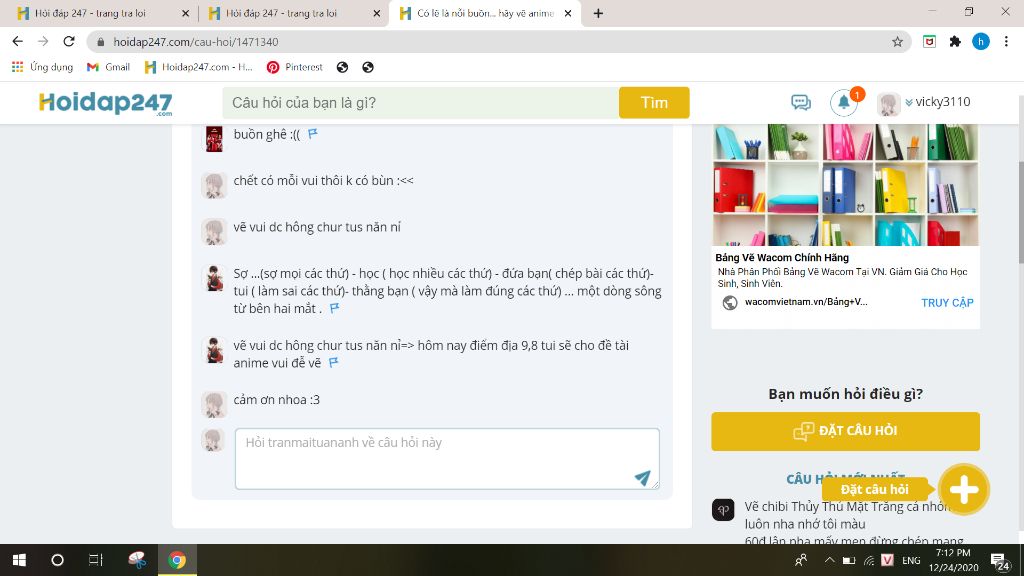Click avatar beside 'buồn ghê :((' comment

click(214, 138)
